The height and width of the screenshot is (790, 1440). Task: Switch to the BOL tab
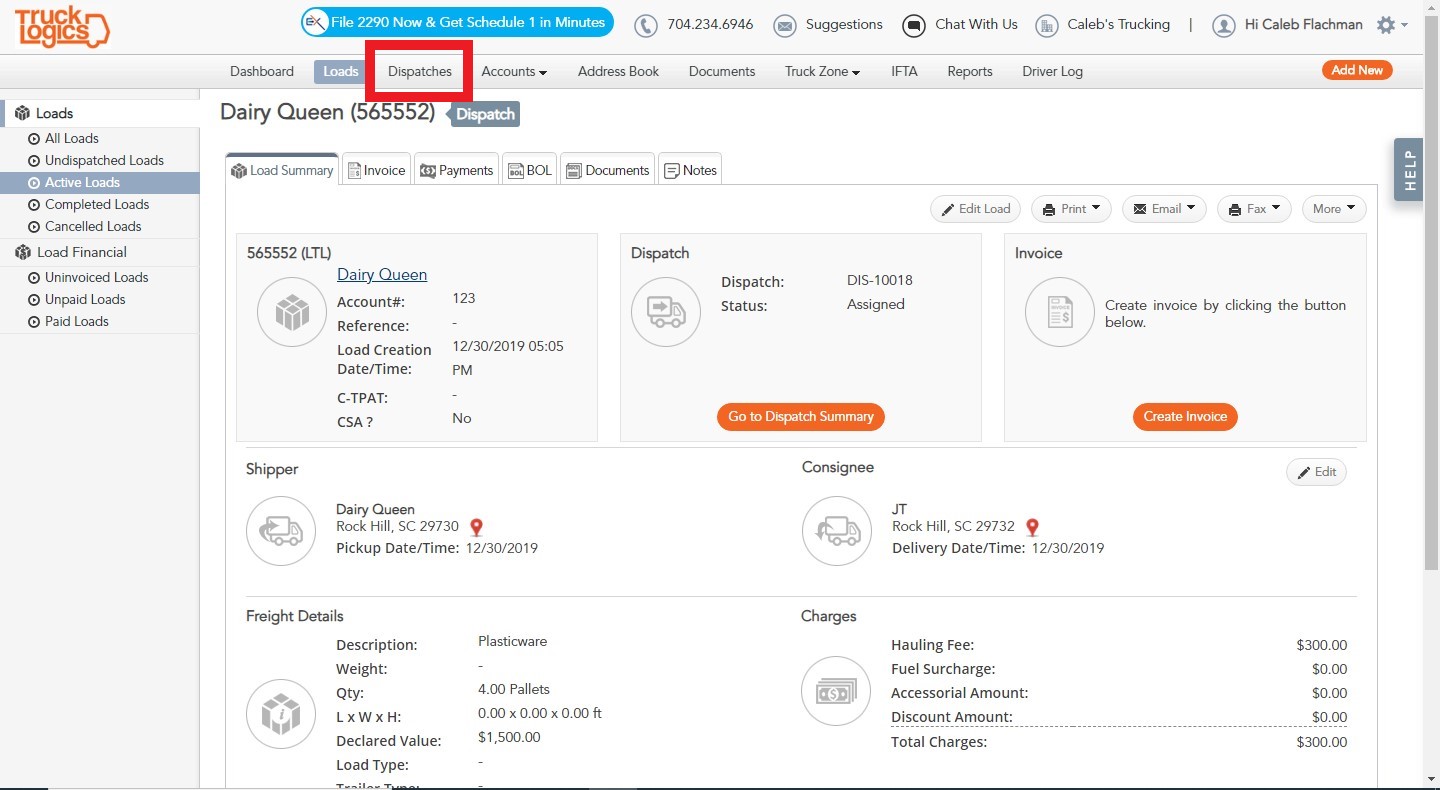530,170
